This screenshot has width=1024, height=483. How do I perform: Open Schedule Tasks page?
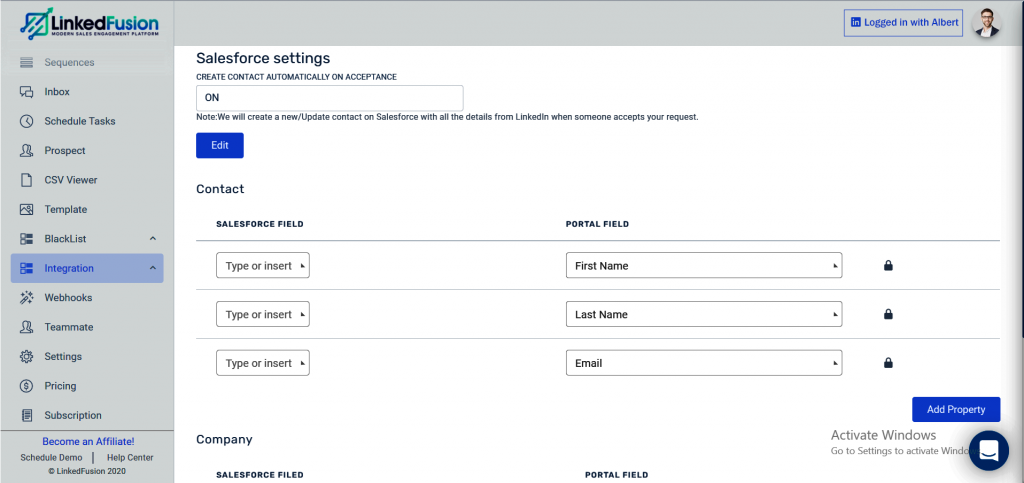80,121
